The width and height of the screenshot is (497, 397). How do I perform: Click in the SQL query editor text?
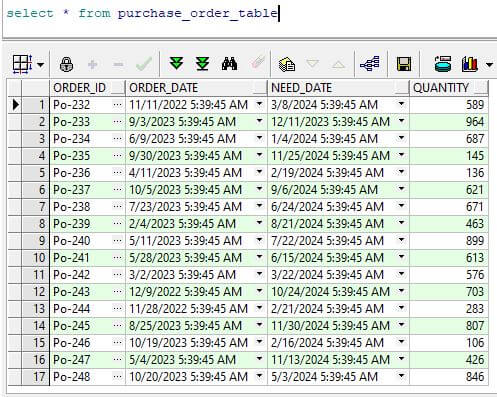142,13
